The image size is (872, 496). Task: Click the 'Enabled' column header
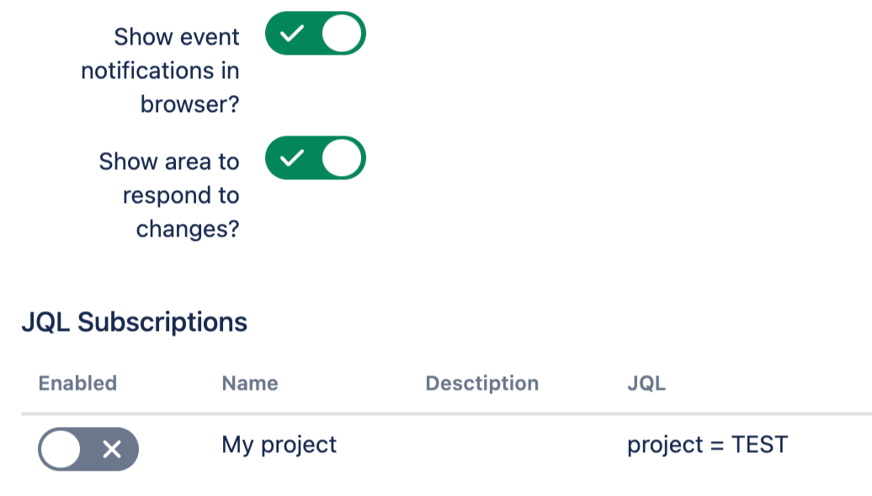click(77, 383)
